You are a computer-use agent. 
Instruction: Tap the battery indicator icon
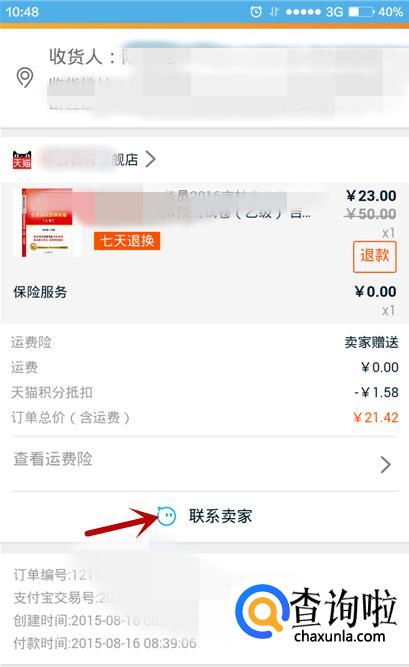(x=361, y=11)
